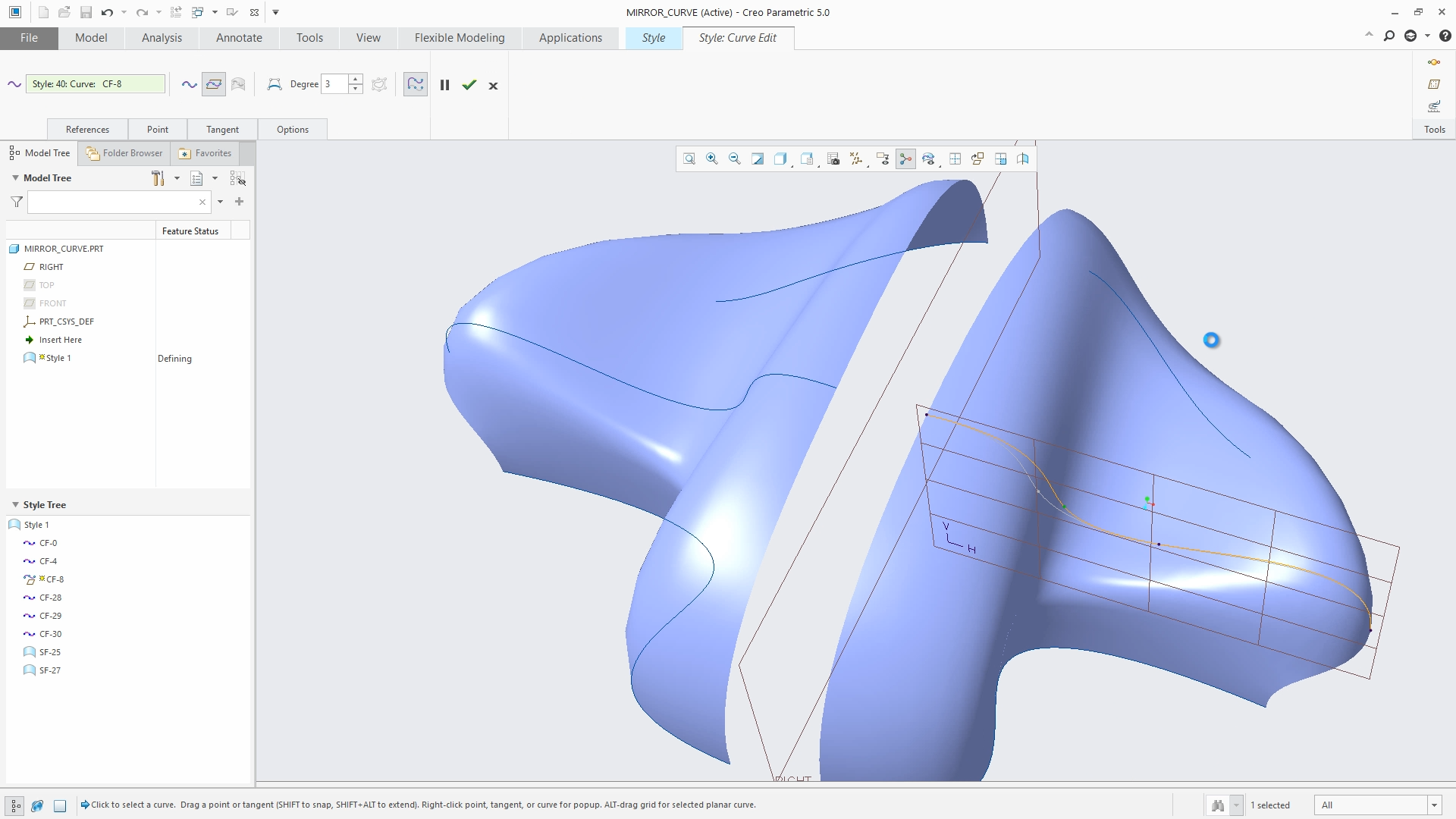This screenshot has height=819, width=1456.
Task: Select the planar curve type icon
Action: [214, 85]
